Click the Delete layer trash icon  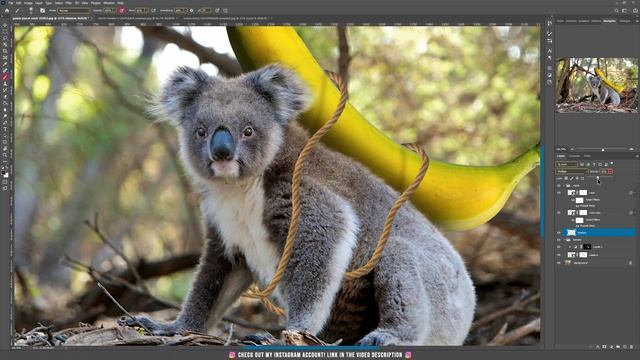click(x=631, y=347)
